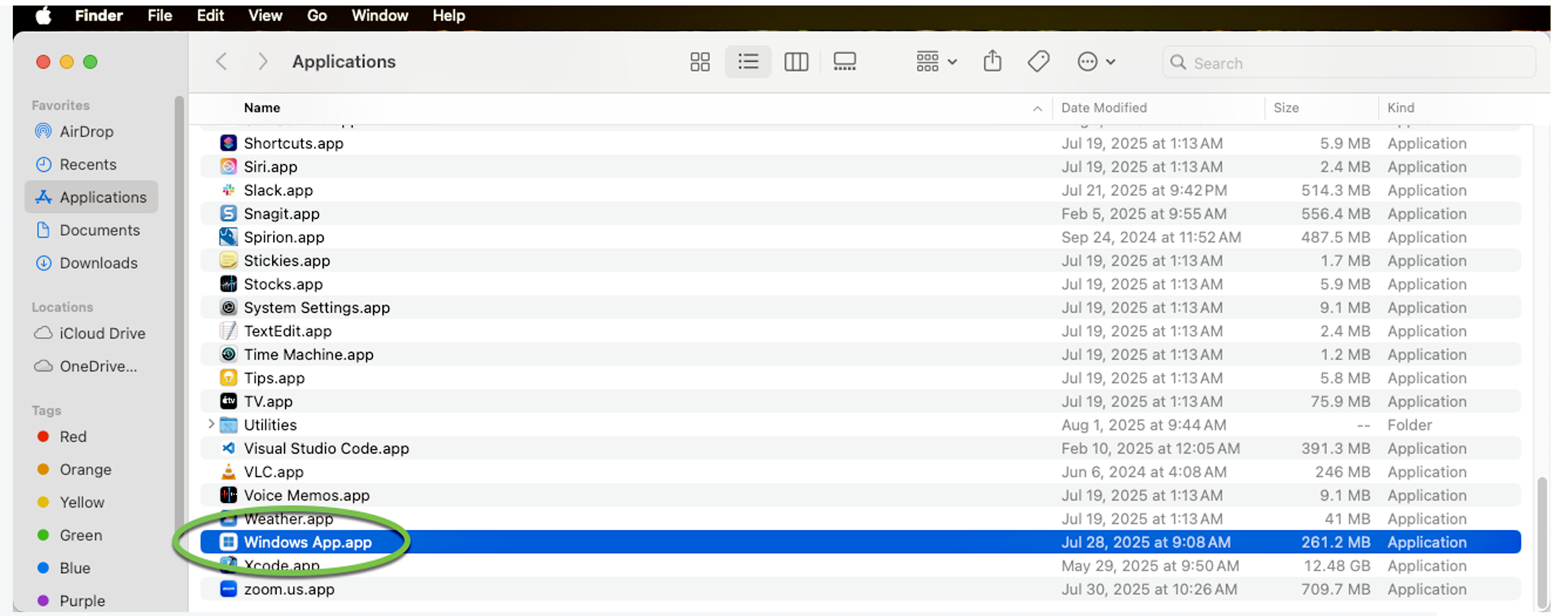The width and height of the screenshot is (1568, 616).
Task: Open the Finder menu
Action: (99, 15)
